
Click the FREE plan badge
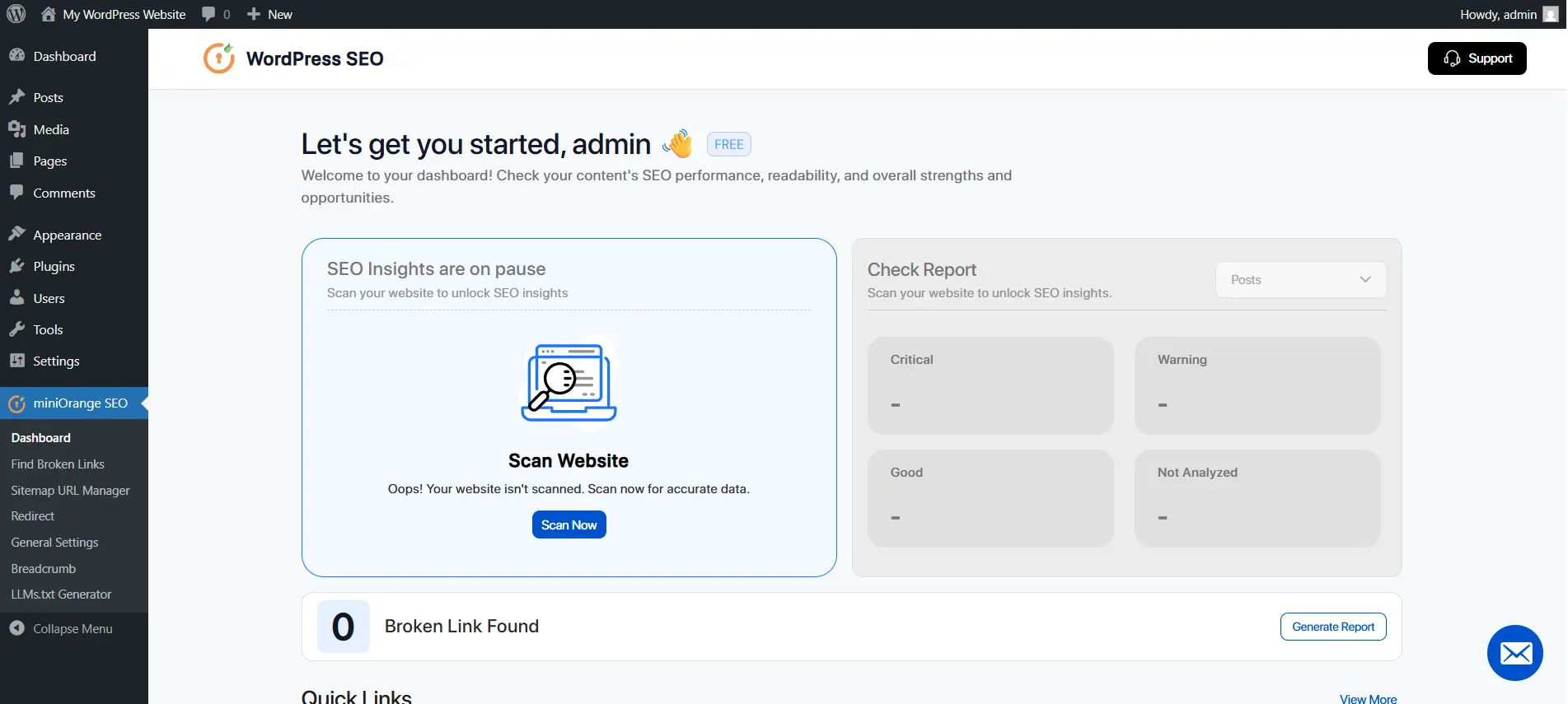coord(729,144)
